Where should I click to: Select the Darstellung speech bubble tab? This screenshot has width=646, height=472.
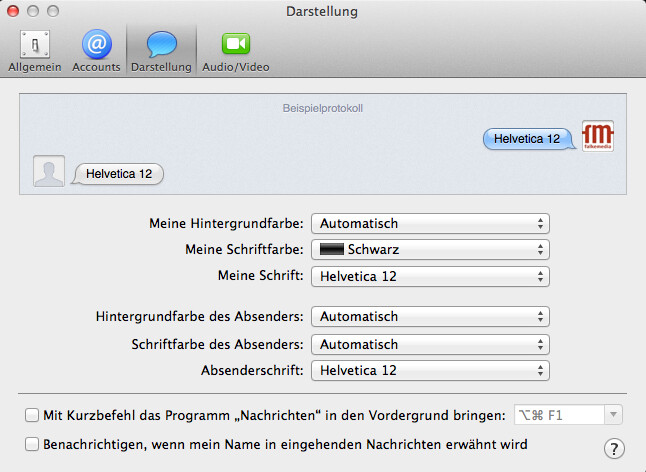click(x=161, y=51)
